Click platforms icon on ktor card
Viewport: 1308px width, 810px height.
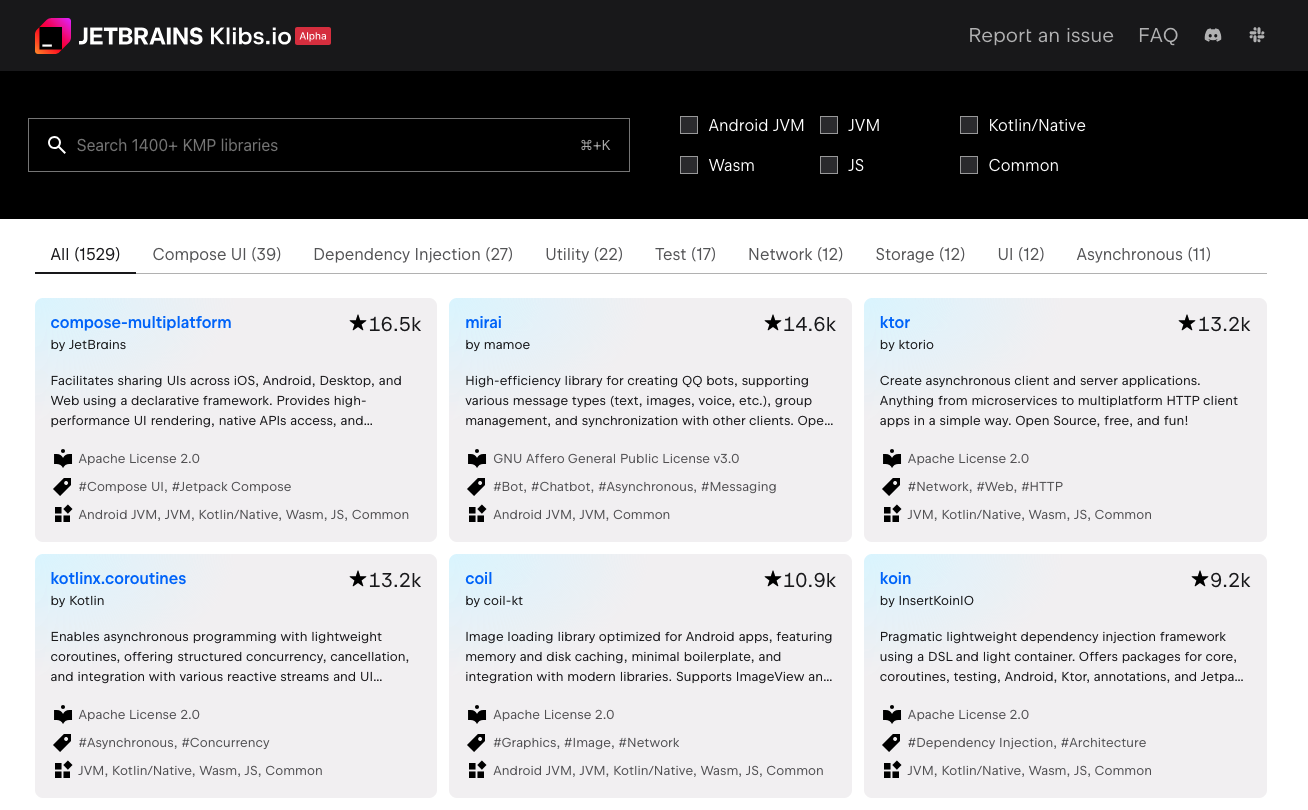tap(892, 514)
